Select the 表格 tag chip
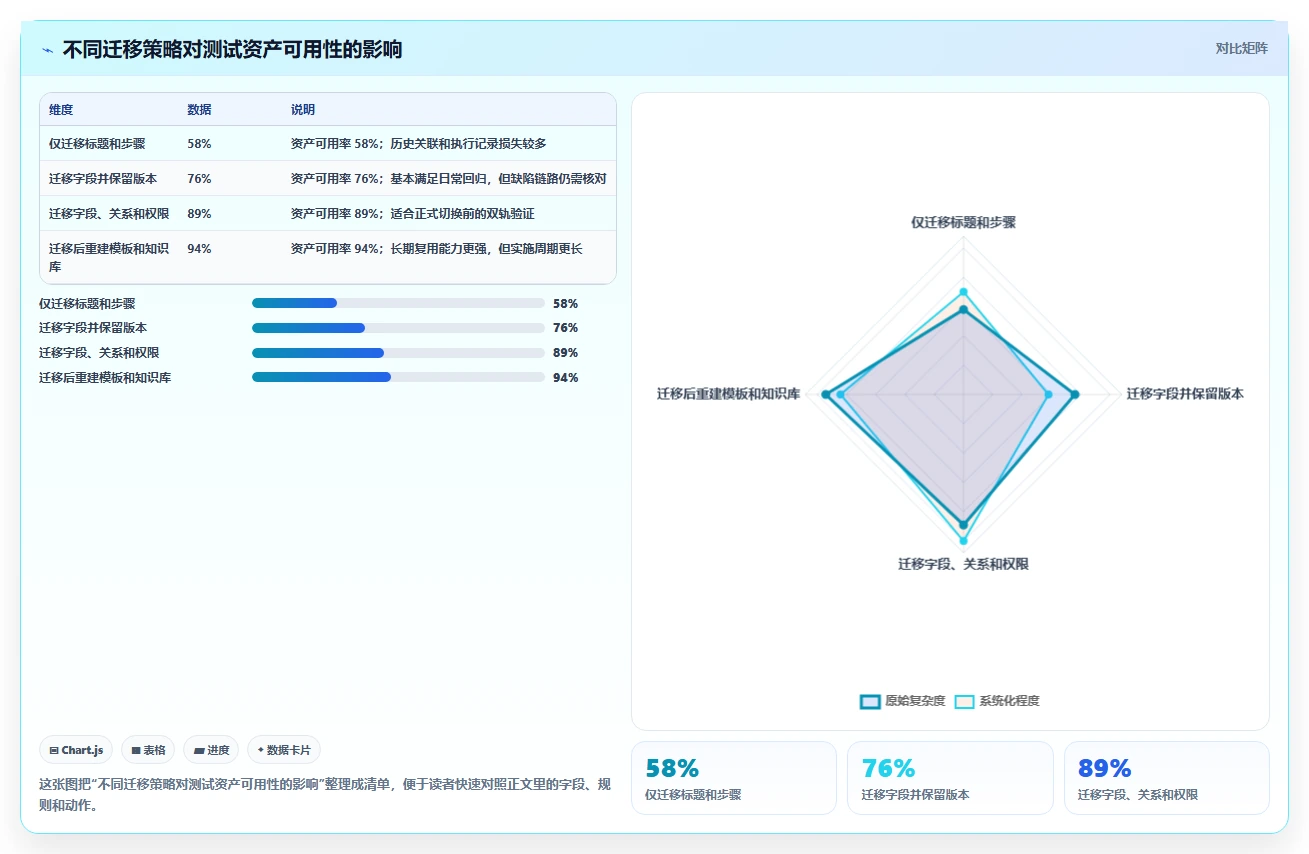This screenshot has width=1309, height=854. 148,750
